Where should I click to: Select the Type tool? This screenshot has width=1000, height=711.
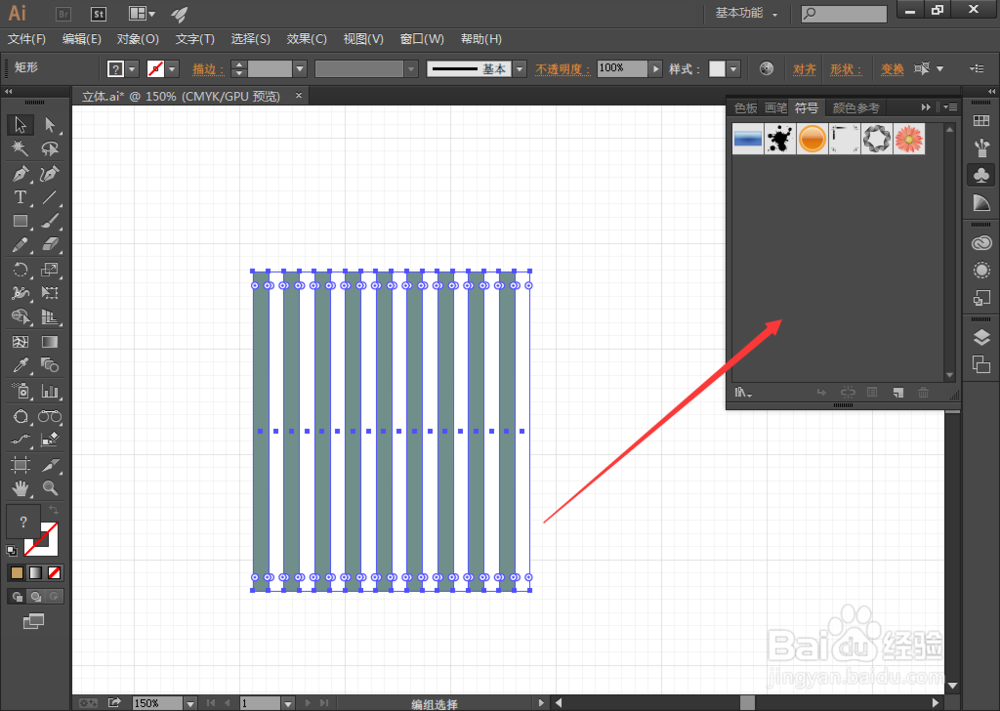(x=20, y=198)
